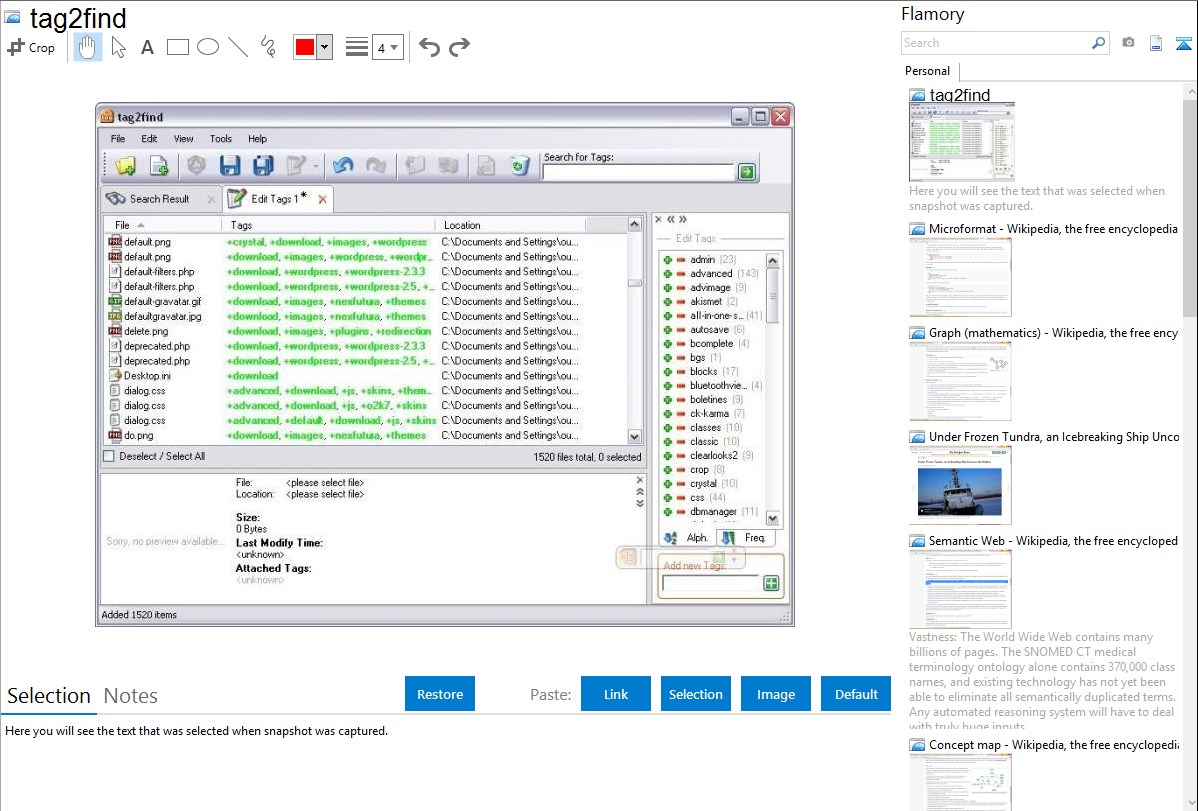This screenshot has width=1198, height=811.
Task: Click the first blue save icon in tag2find
Action: tap(230, 166)
